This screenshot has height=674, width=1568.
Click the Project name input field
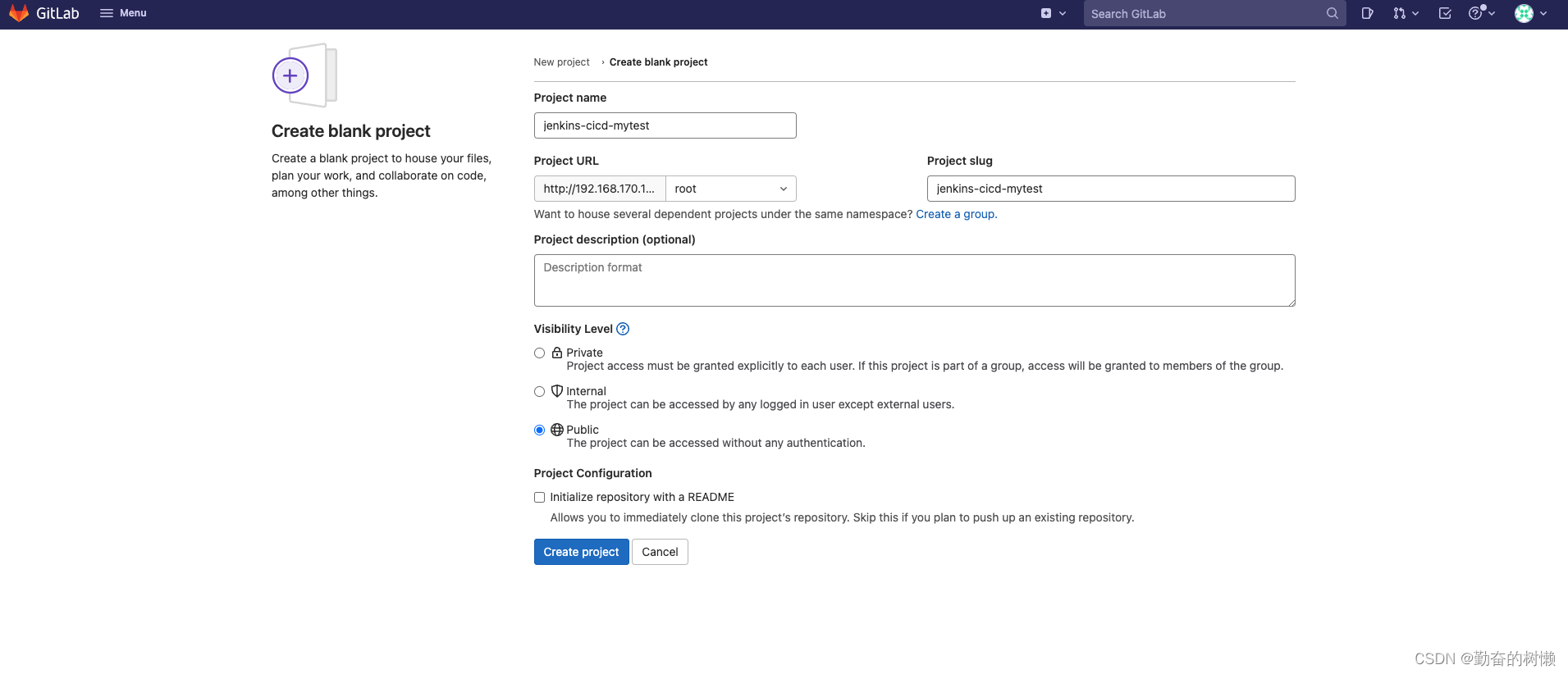(665, 125)
